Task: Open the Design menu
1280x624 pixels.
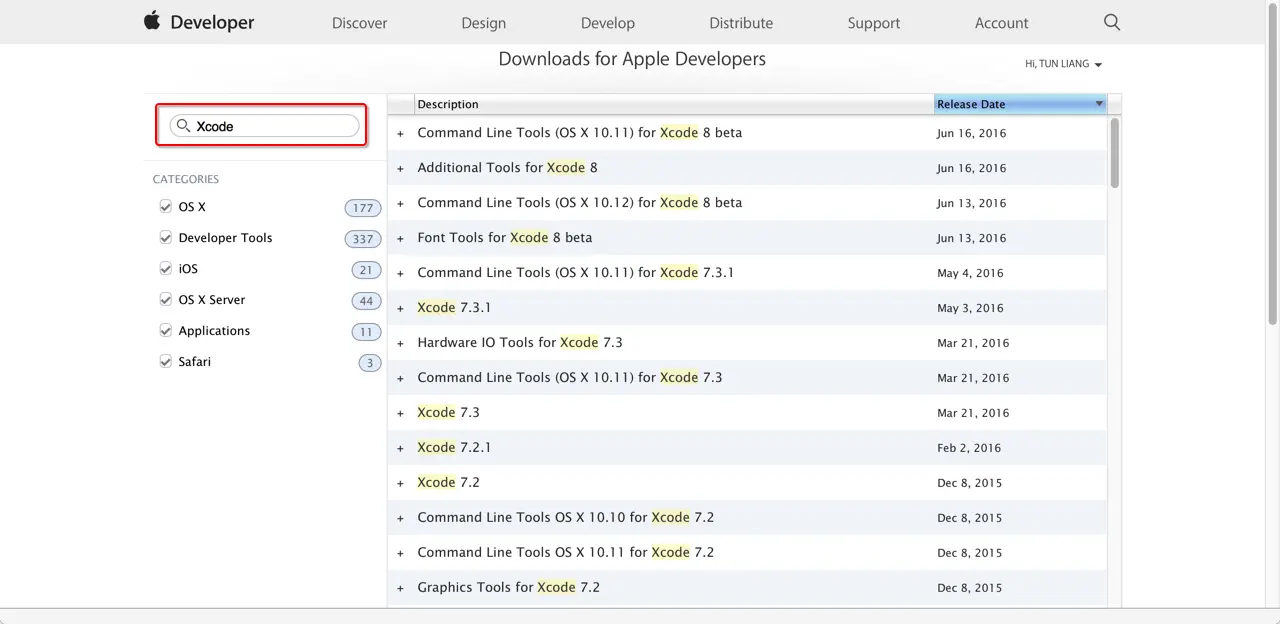Action: [484, 23]
